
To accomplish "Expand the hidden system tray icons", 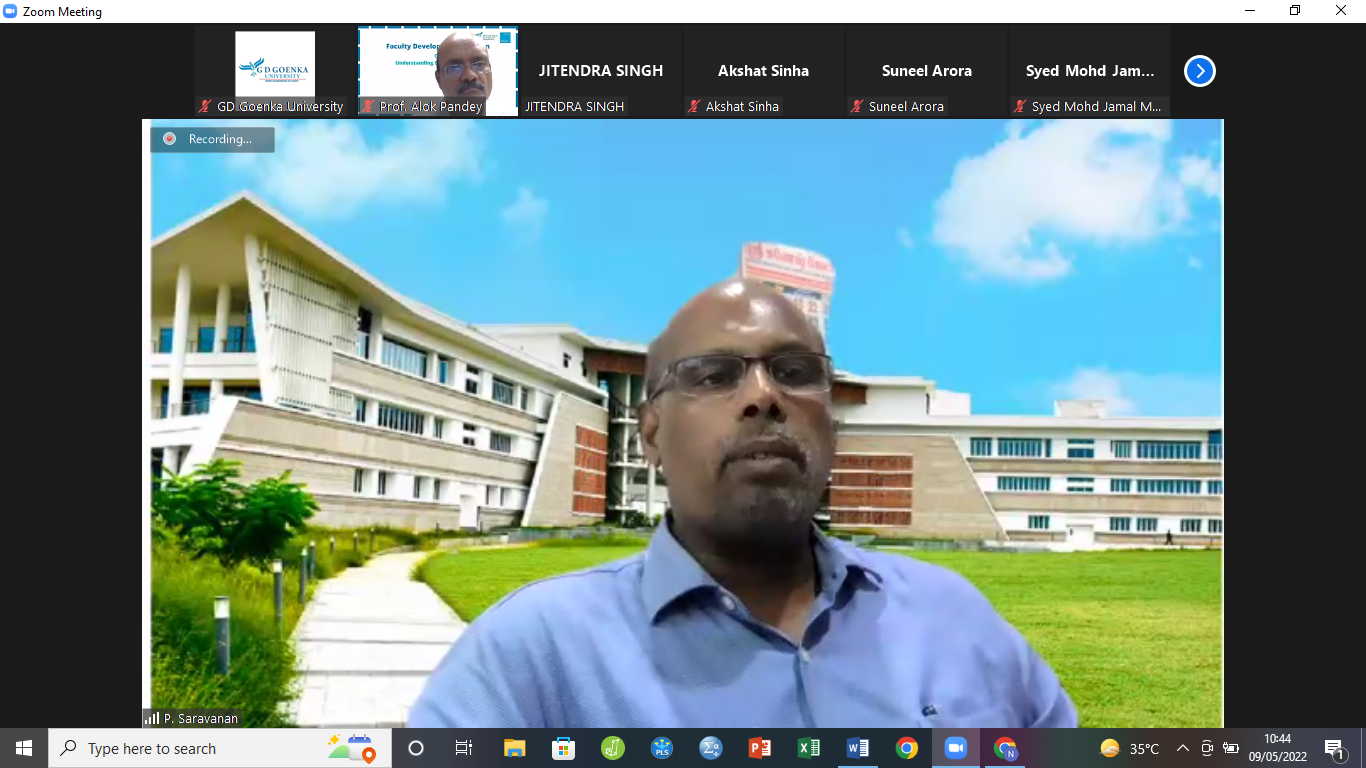I will coord(1182,748).
